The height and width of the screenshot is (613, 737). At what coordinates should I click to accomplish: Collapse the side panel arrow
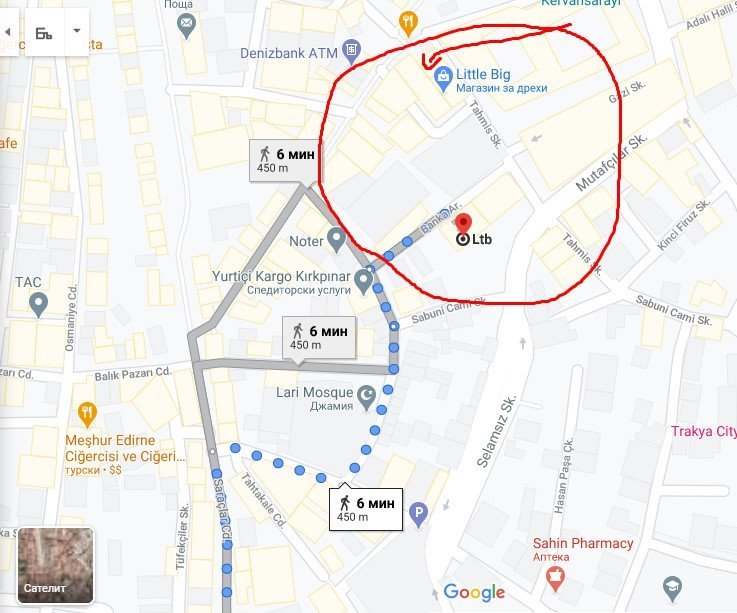tap(8, 32)
